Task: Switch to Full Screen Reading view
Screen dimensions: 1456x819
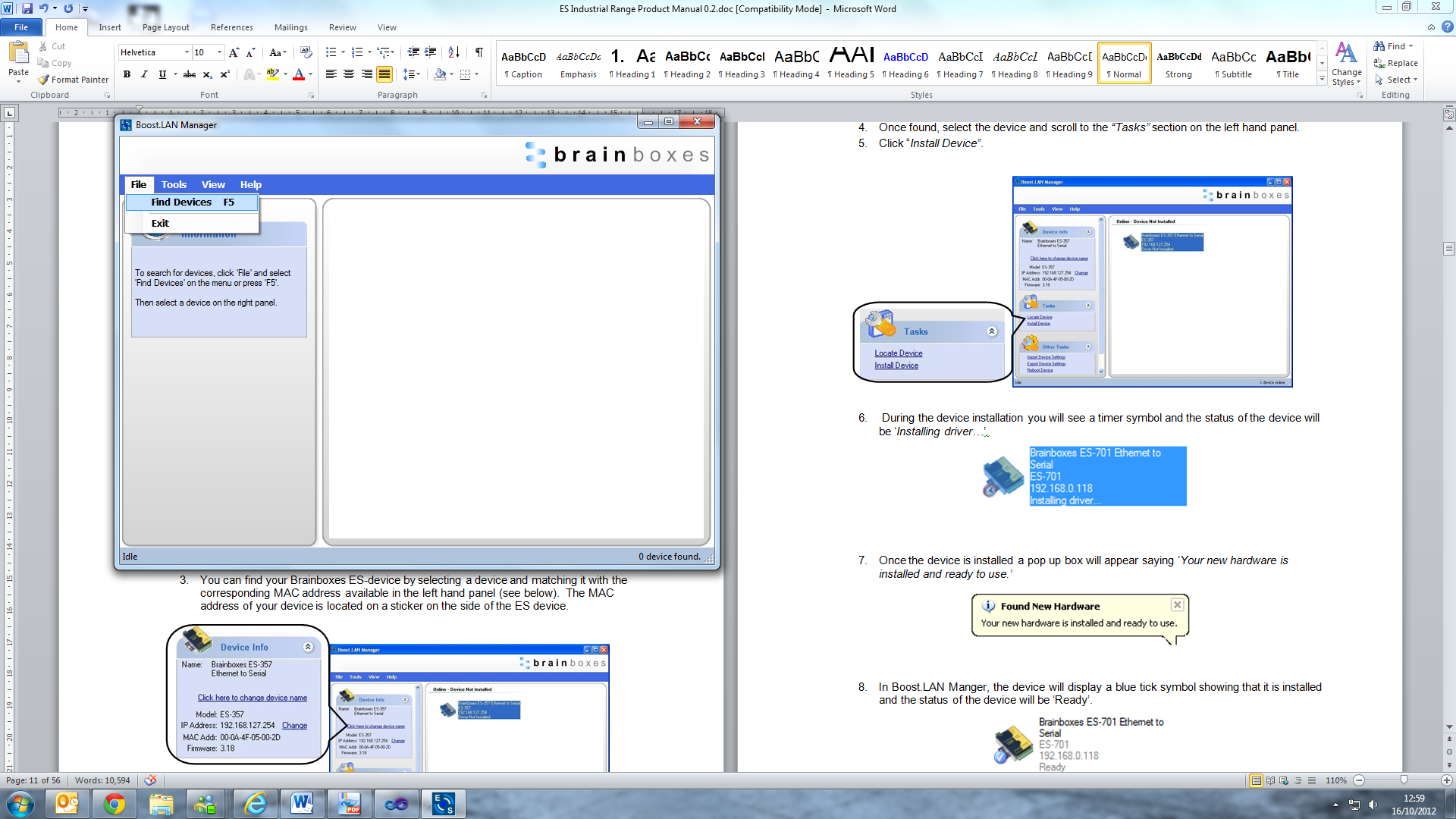Action: (1270, 780)
